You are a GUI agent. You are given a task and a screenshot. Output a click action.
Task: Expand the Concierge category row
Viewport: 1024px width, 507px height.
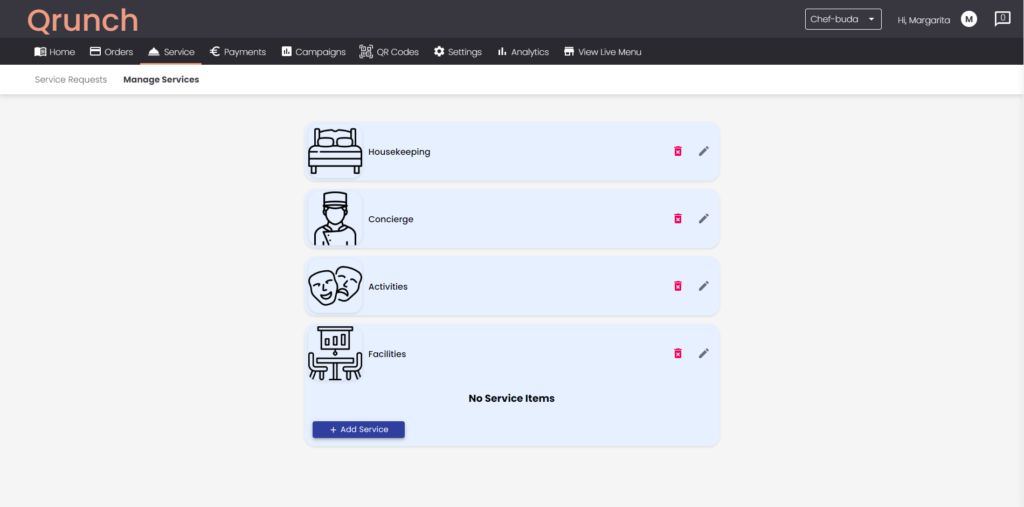[x=512, y=219]
